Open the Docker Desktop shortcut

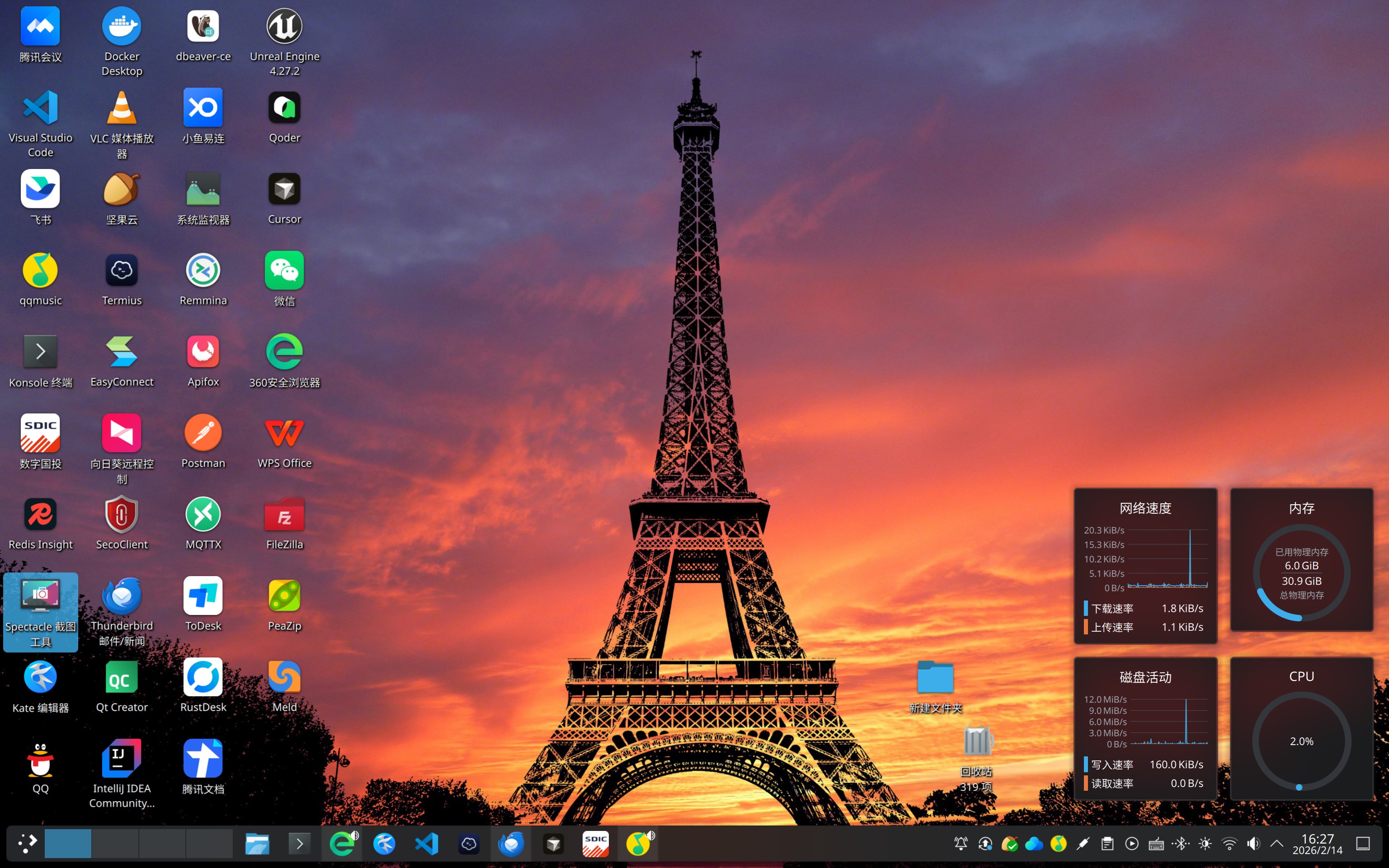(122, 42)
